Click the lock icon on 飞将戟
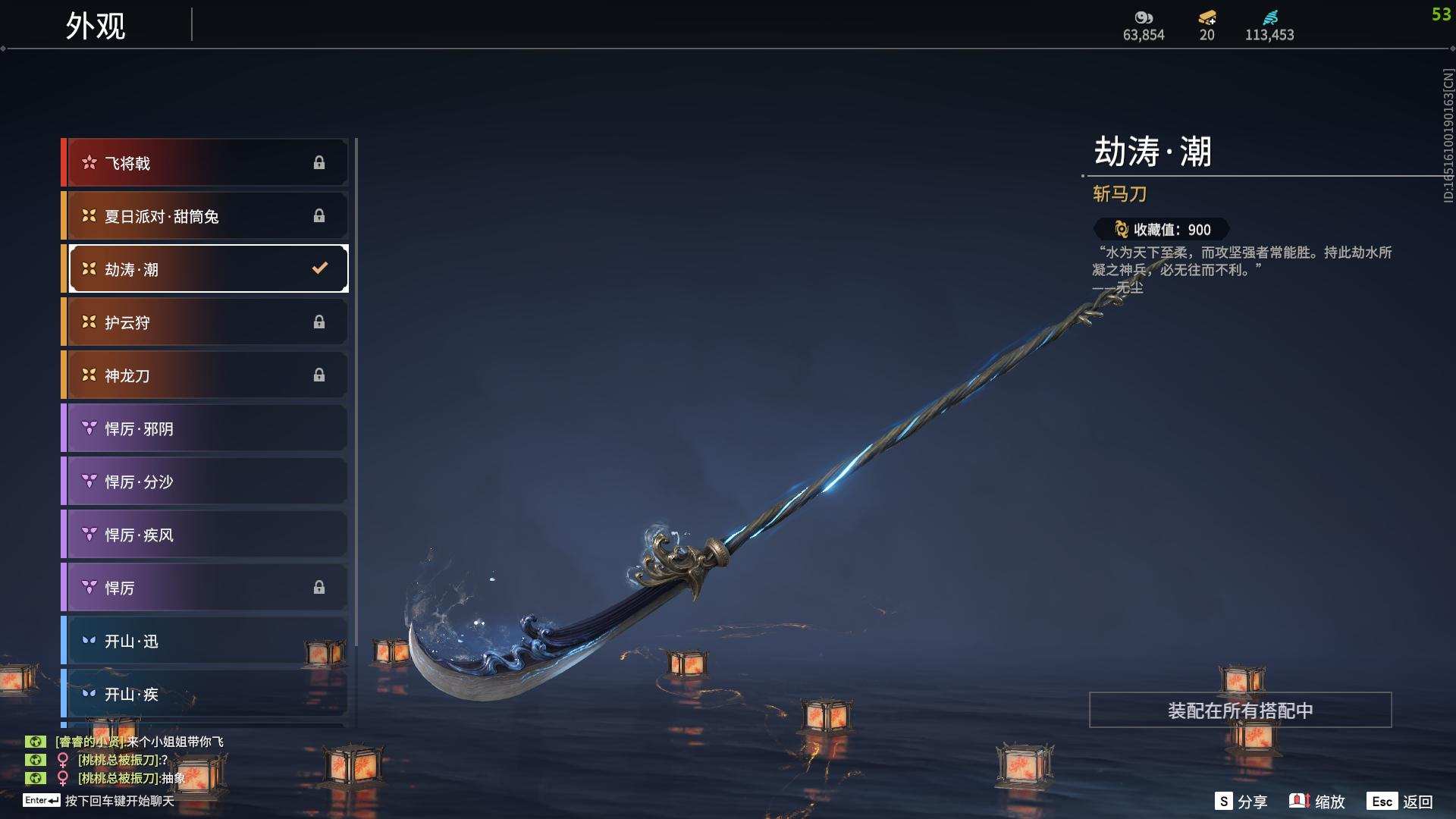 point(319,163)
